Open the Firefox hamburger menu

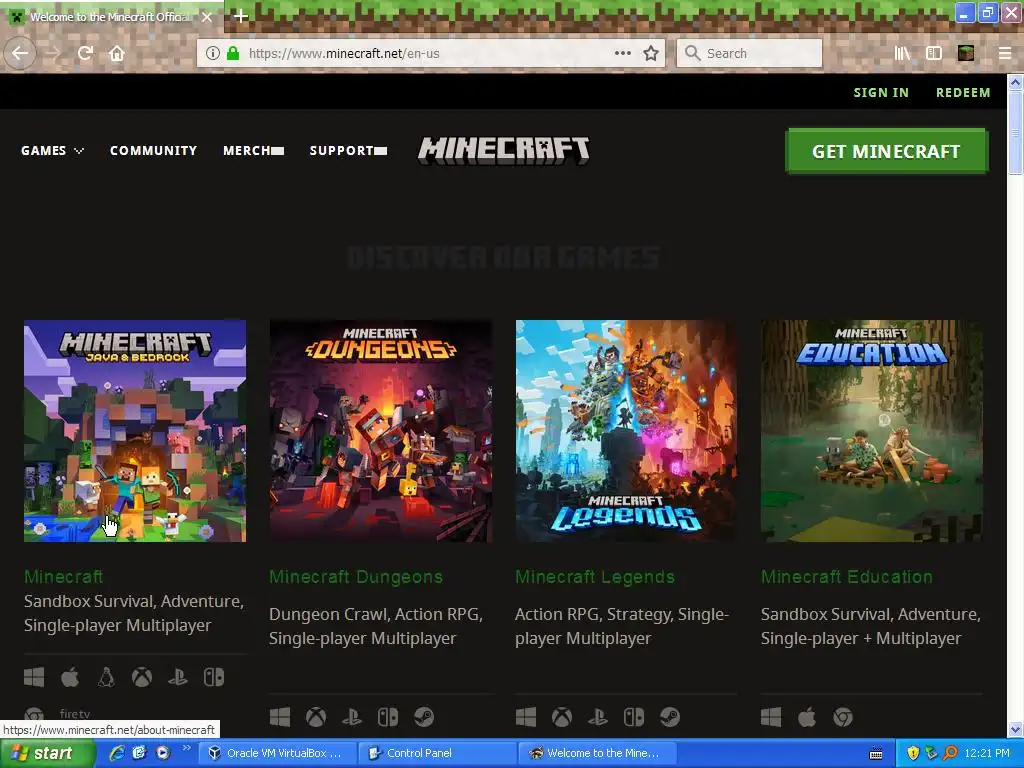[1005, 53]
